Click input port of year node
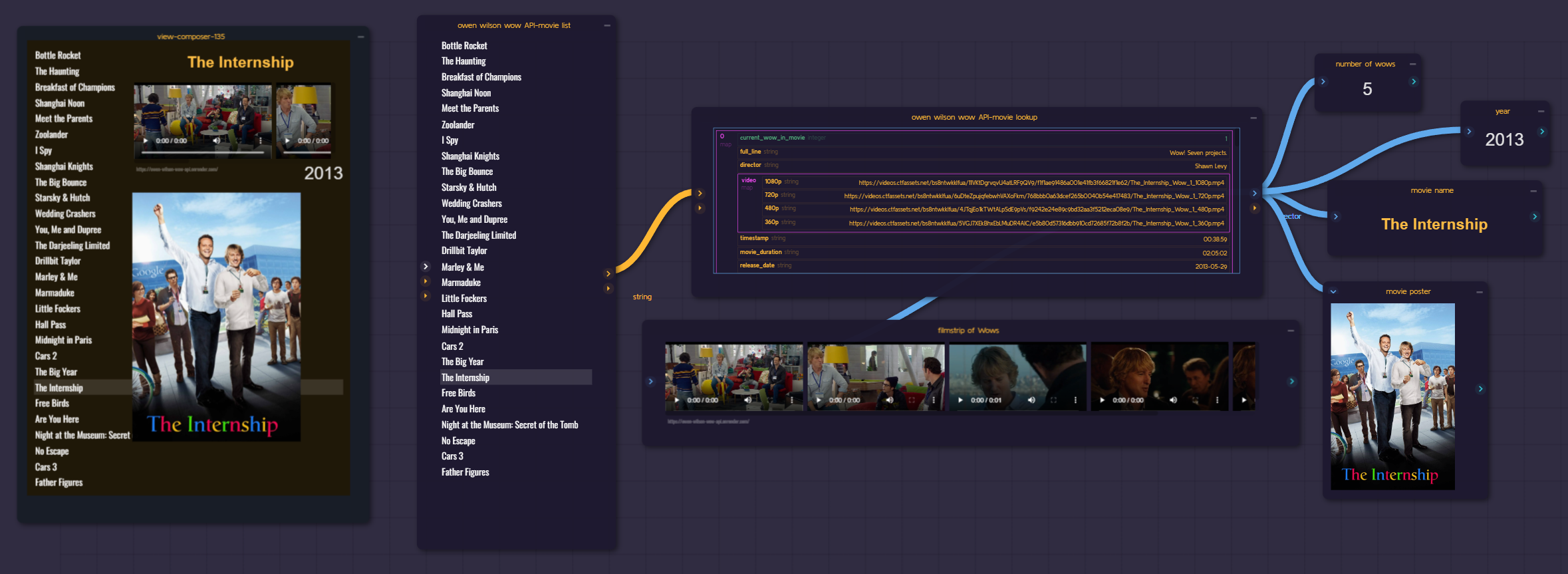1568x574 pixels. [x=1468, y=132]
